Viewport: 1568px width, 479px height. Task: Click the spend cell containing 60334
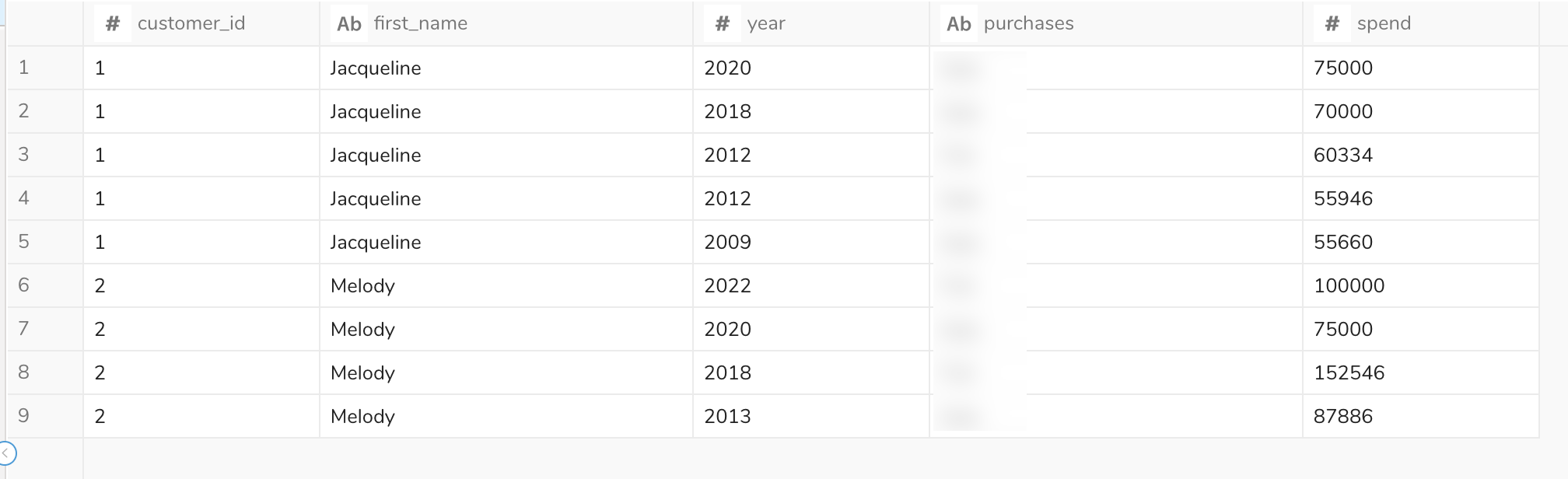(1343, 155)
